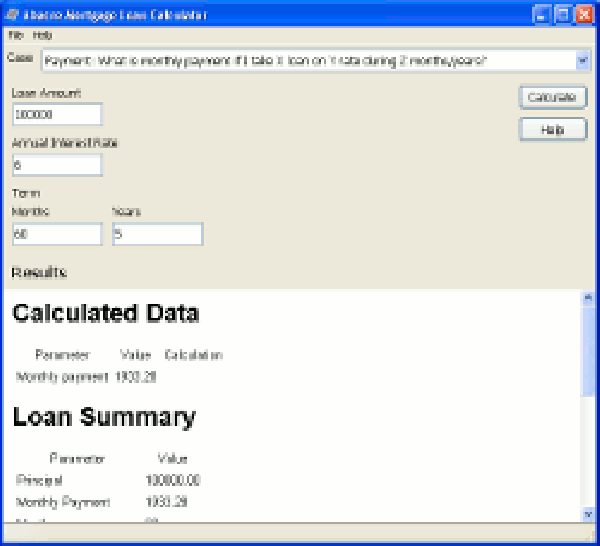Click the application icon in title bar

click(12, 15)
